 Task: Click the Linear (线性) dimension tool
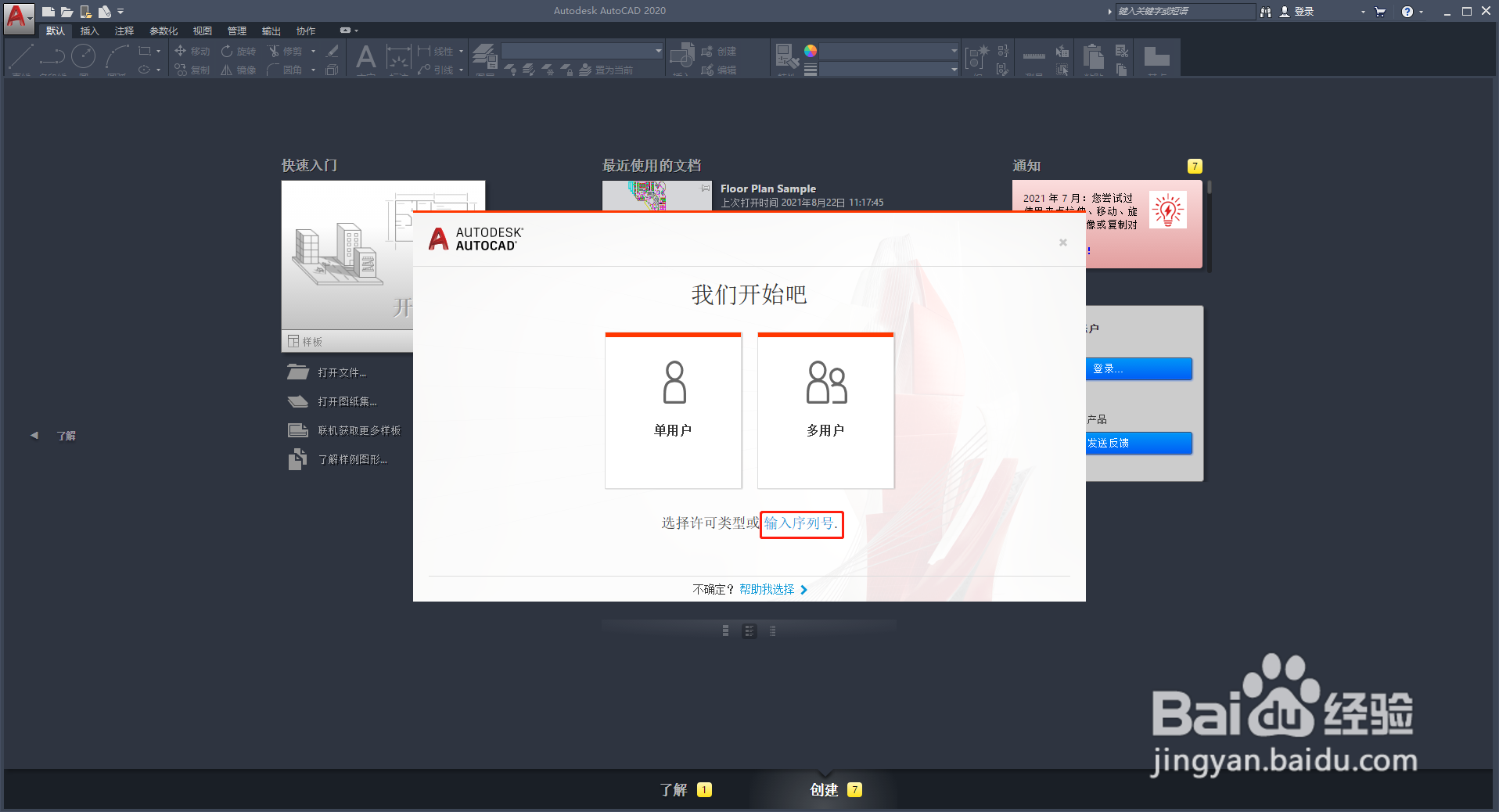click(x=436, y=51)
